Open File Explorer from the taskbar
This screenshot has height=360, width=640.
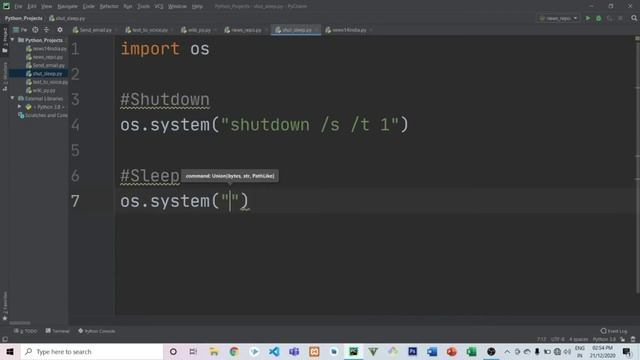coord(214,351)
